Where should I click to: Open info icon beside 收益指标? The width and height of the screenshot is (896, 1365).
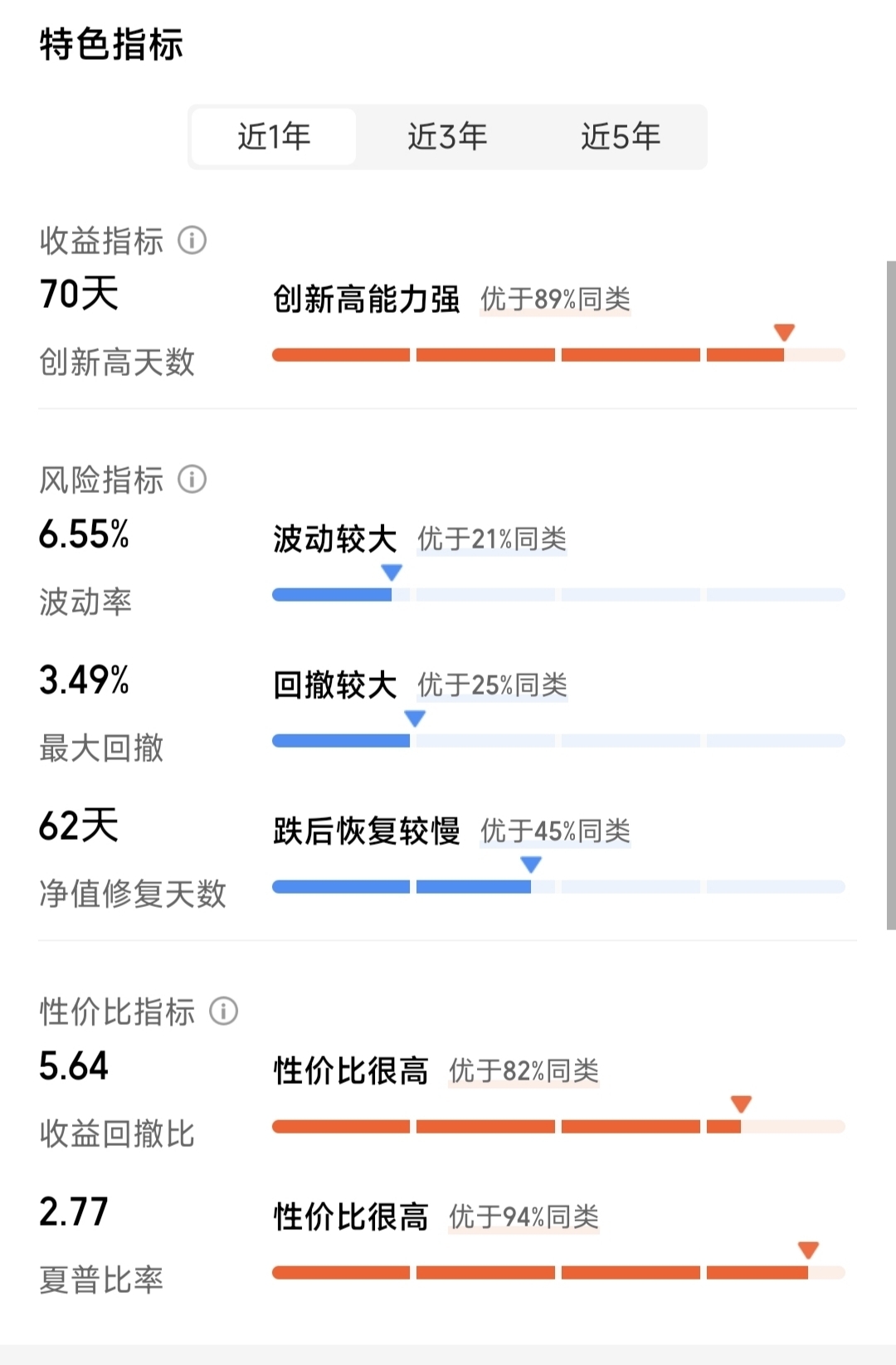(x=192, y=241)
